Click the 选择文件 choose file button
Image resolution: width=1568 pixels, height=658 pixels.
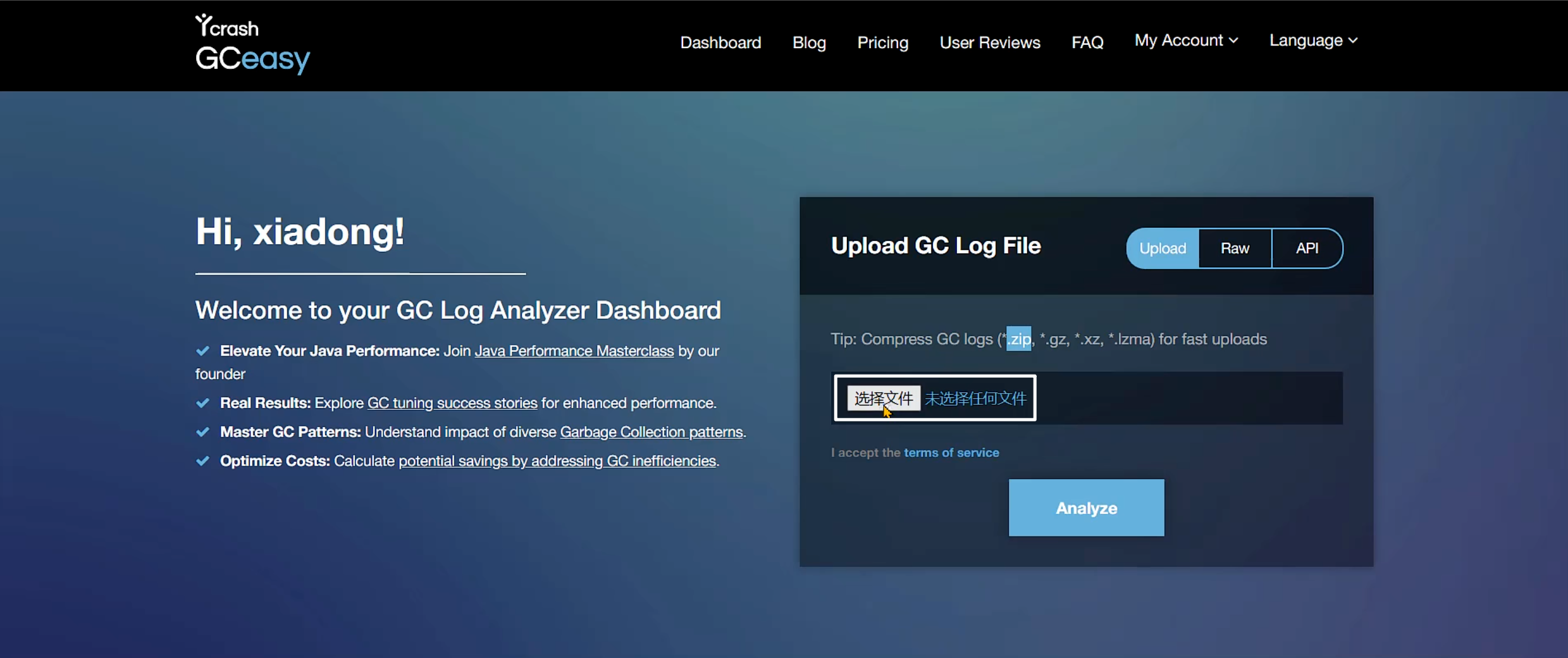884,398
